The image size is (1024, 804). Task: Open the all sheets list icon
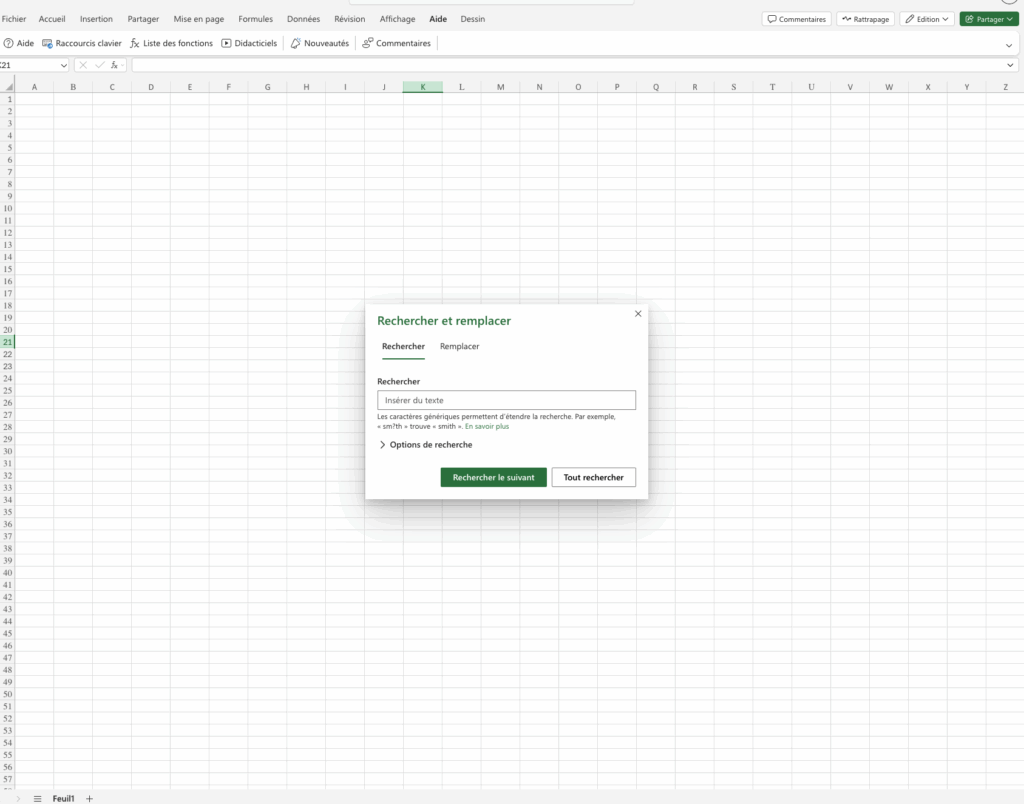click(37, 798)
